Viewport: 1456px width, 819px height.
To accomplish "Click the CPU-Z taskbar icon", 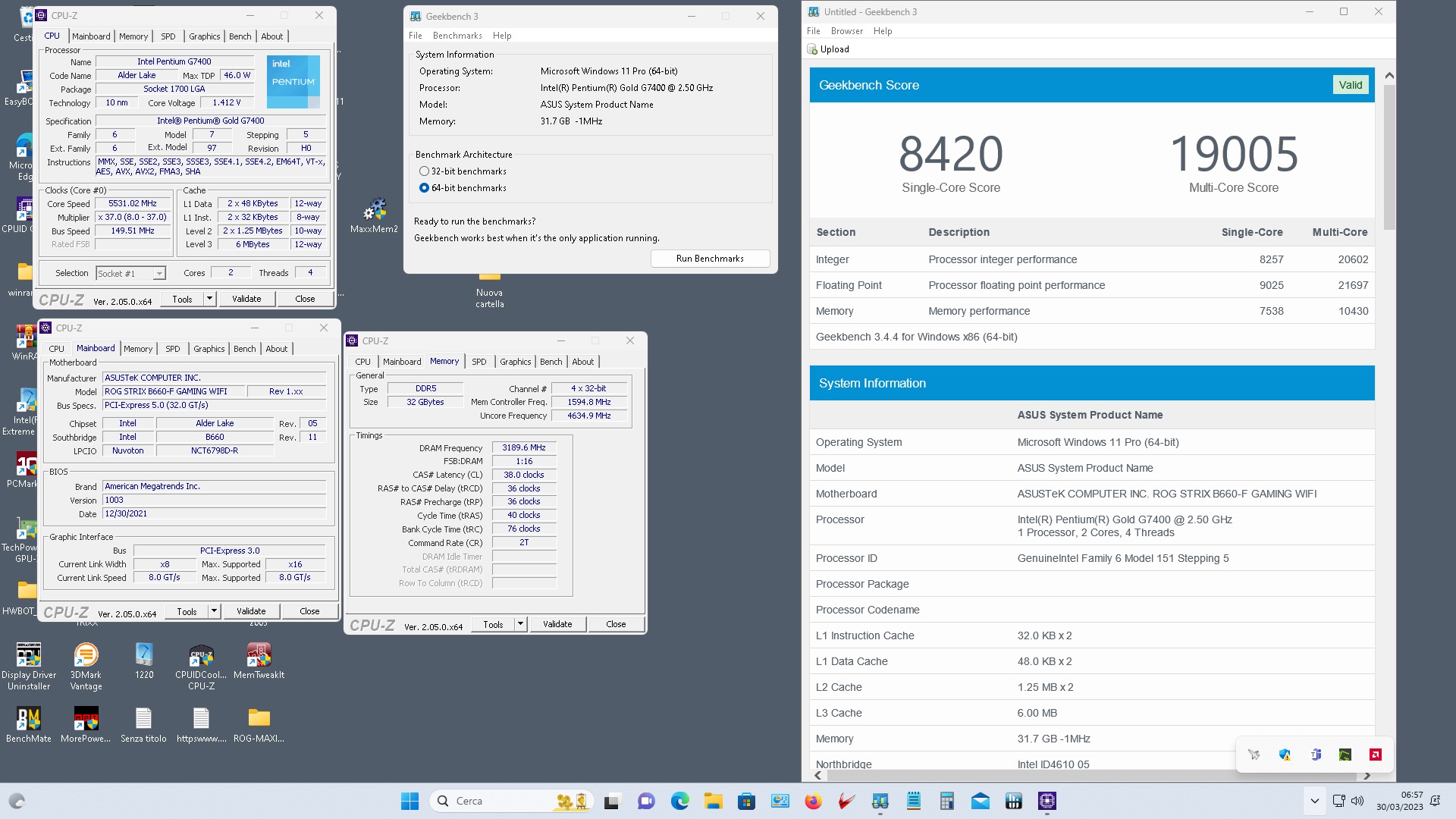I will click(1047, 801).
